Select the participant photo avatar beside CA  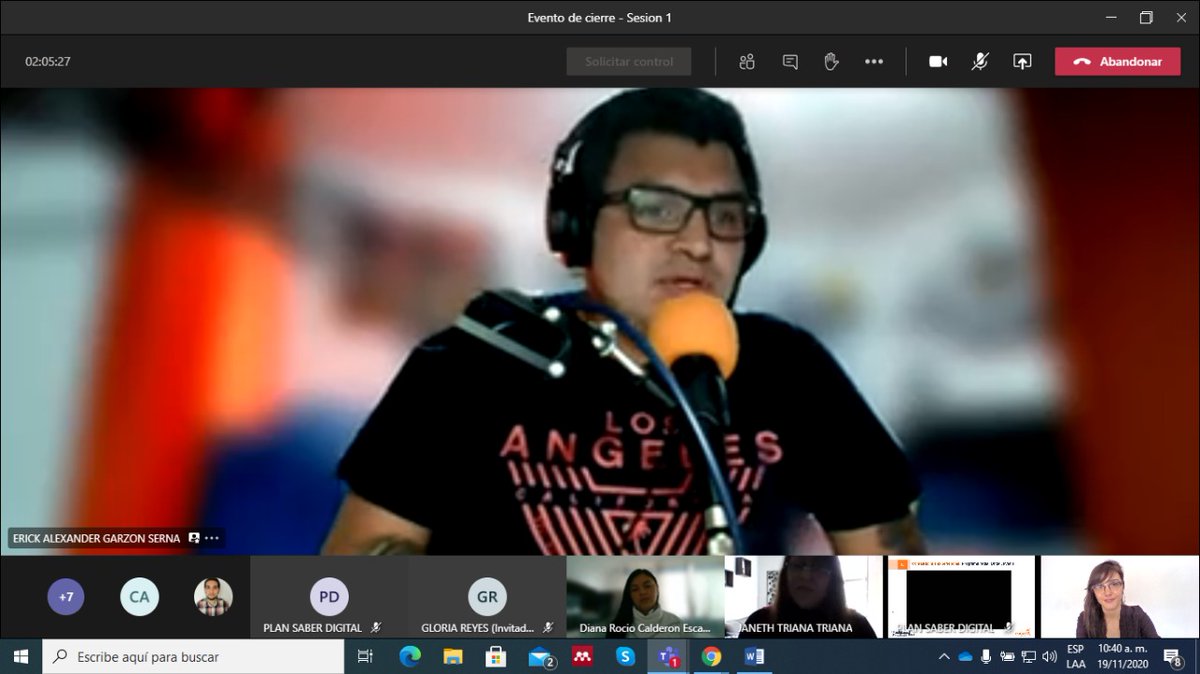213,597
